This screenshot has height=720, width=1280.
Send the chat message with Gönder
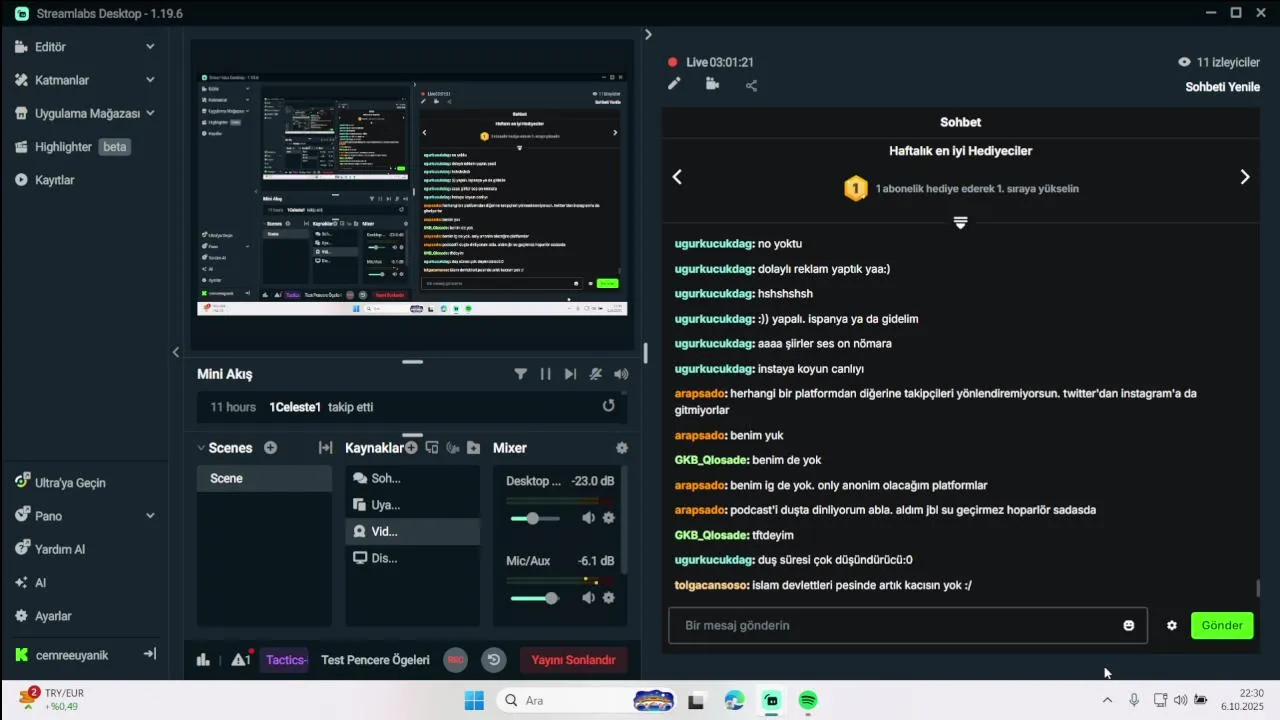click(1222, 626)
